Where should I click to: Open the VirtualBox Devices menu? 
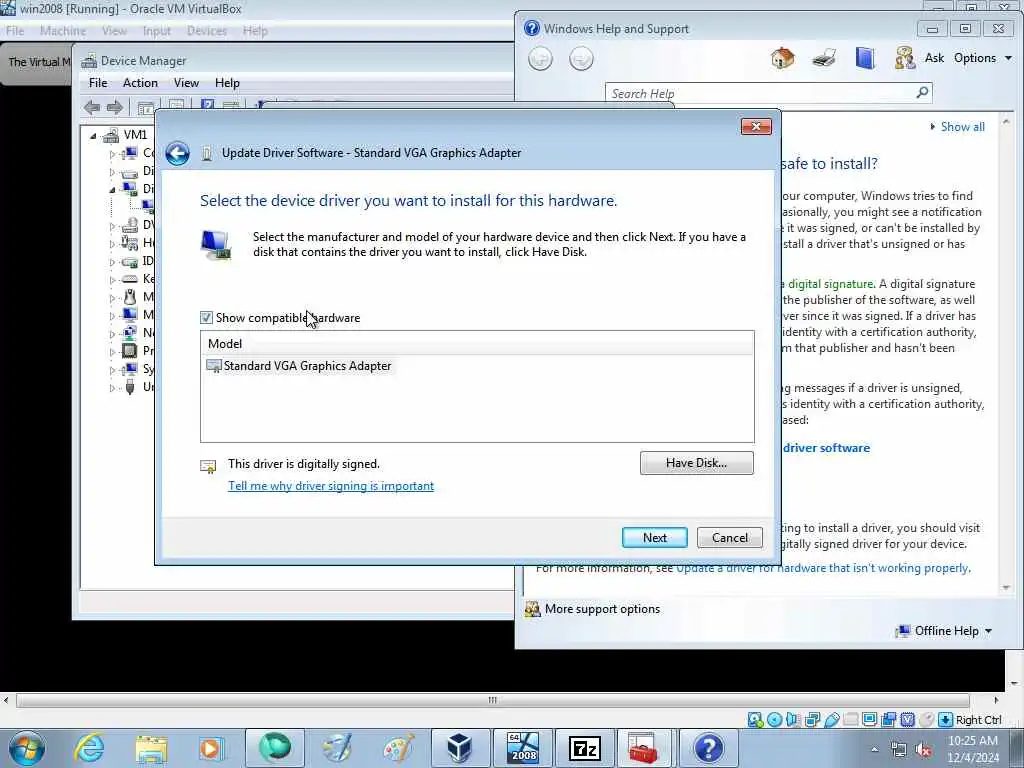207,31
